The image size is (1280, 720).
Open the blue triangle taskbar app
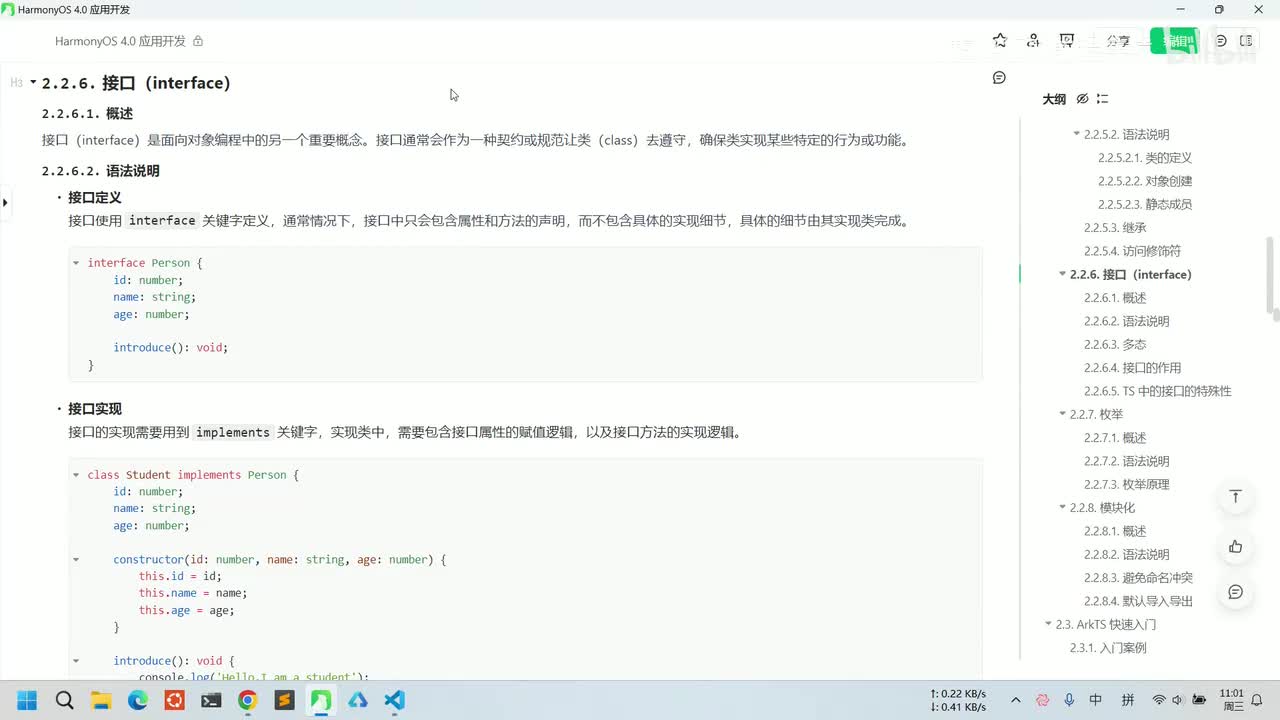(358, 700)
